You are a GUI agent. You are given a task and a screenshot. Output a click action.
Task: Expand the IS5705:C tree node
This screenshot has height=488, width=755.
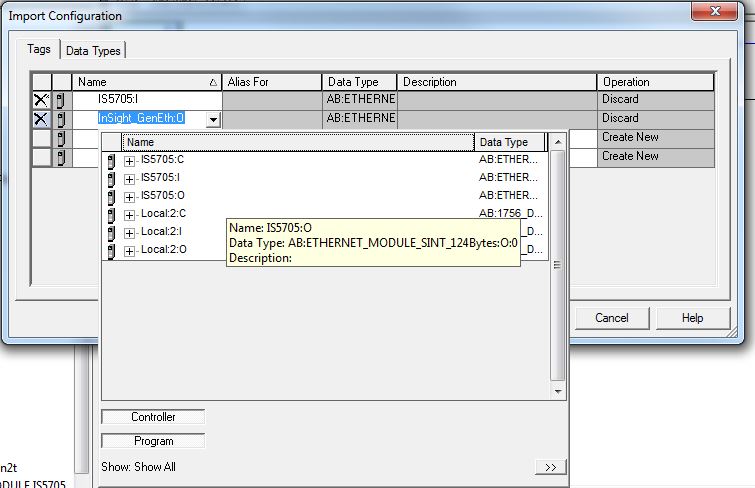coord(129,161)
